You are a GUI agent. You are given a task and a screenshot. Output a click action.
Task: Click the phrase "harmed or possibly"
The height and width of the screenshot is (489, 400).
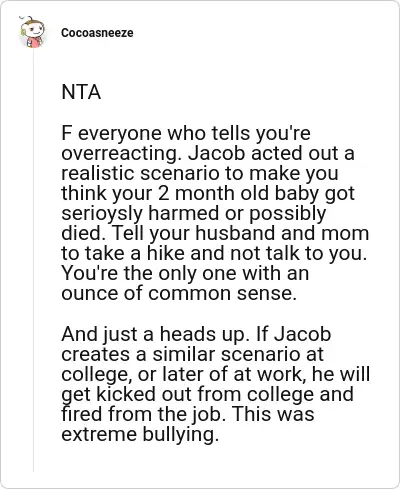pos(237,214)
